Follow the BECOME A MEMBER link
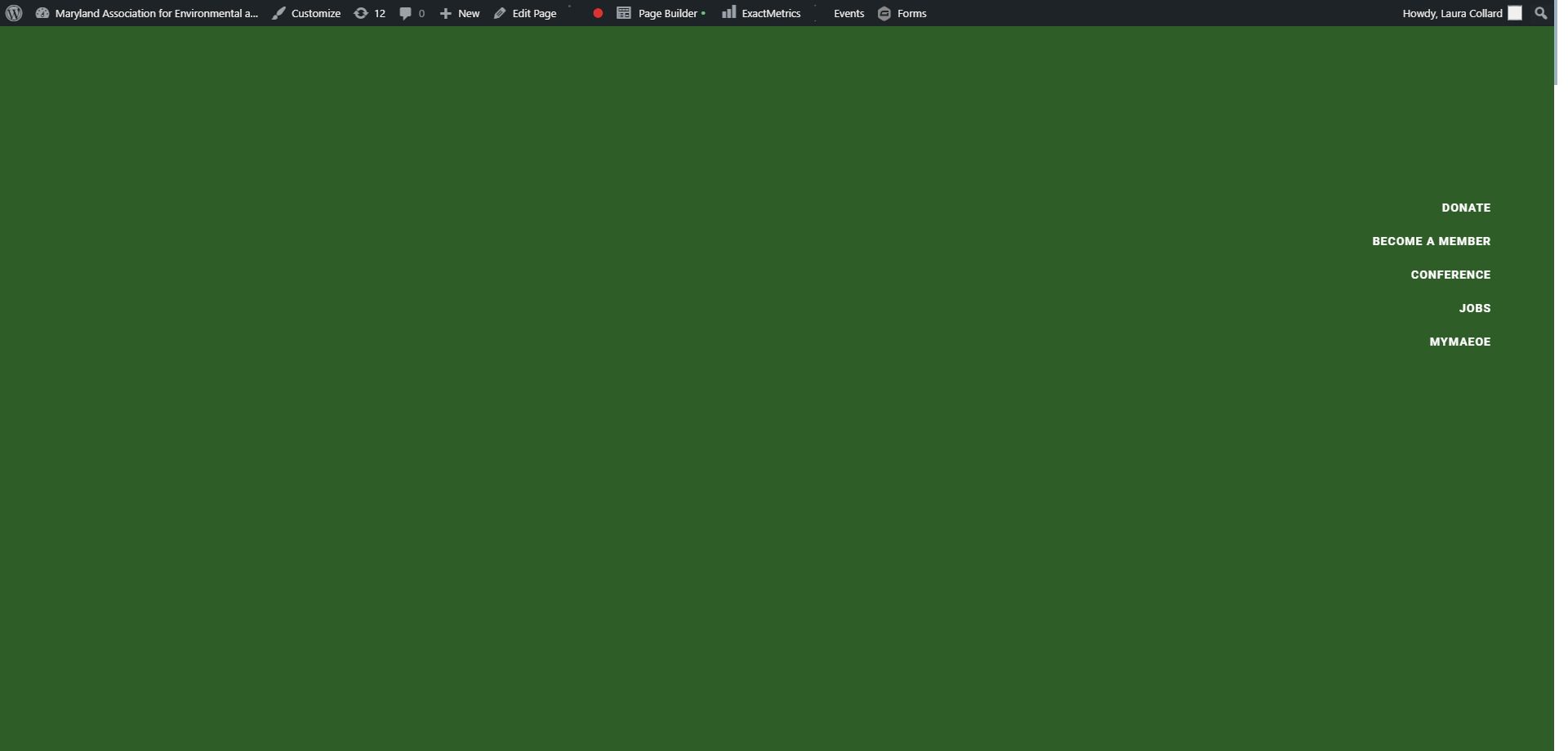 (x=1431, y=241)
